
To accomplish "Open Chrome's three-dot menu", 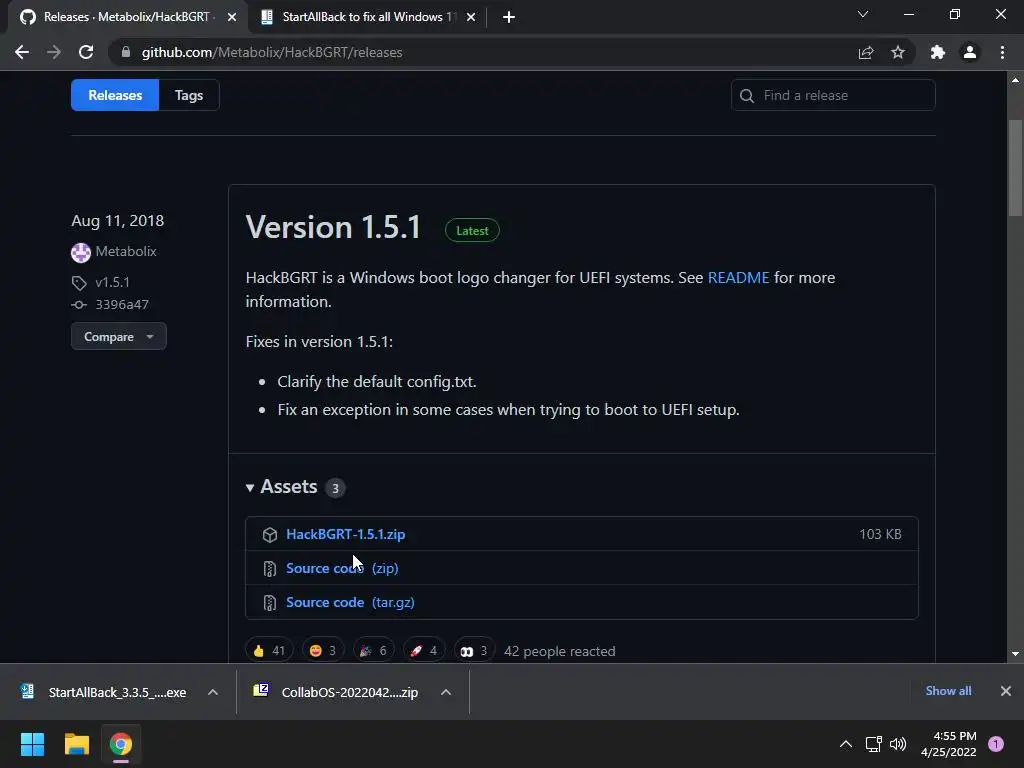I will (1002, 52).
